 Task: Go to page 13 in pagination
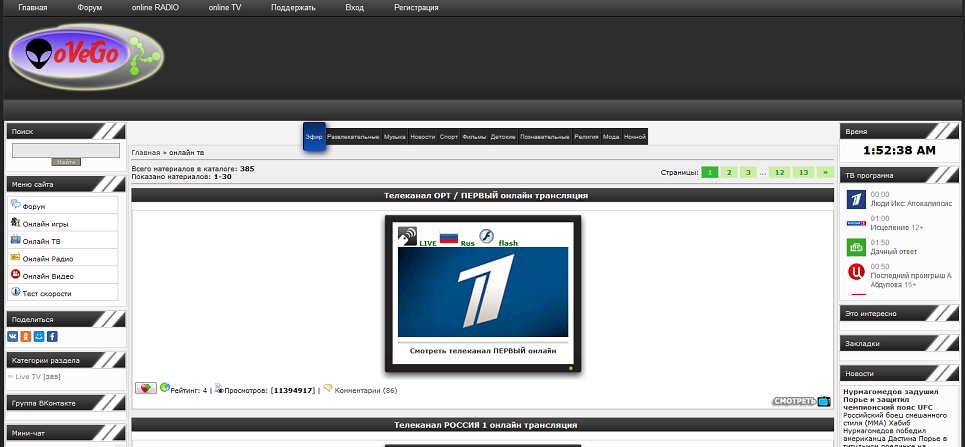point(803,172)
